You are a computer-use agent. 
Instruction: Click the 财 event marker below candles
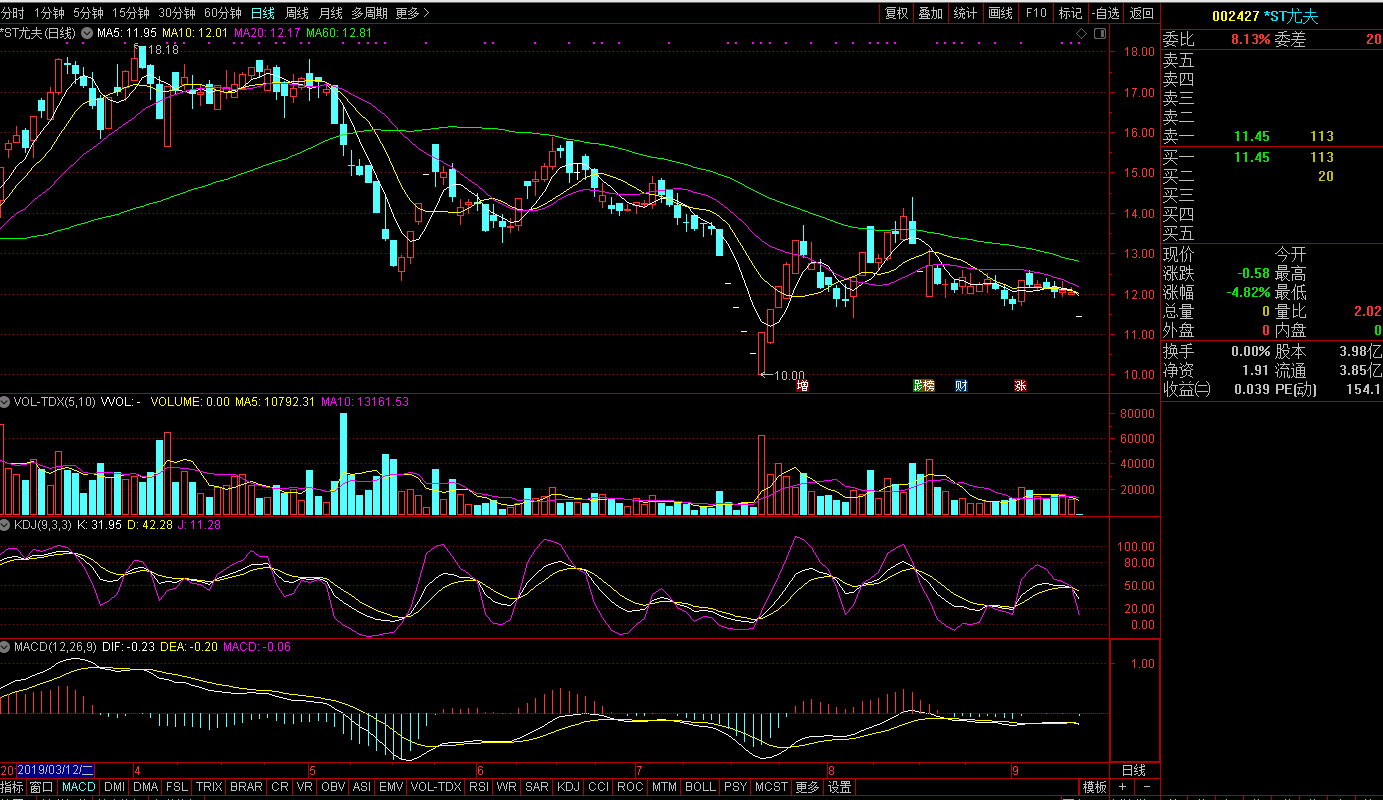click(961, 386)
